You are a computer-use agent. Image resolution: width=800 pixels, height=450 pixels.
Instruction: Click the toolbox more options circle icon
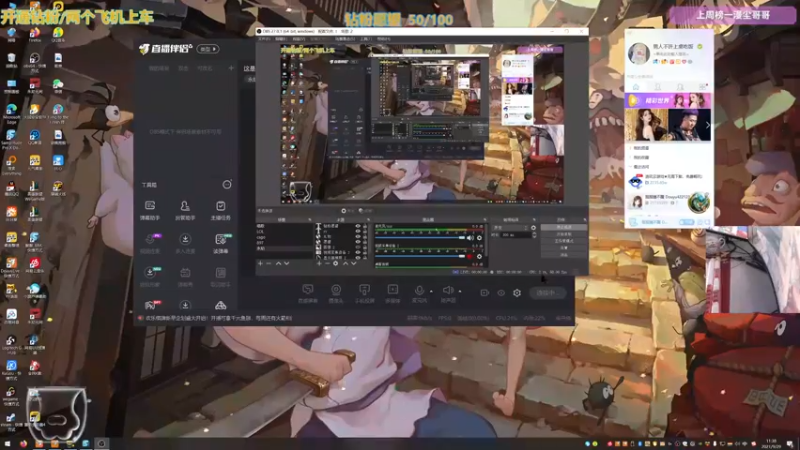point(227,184)
